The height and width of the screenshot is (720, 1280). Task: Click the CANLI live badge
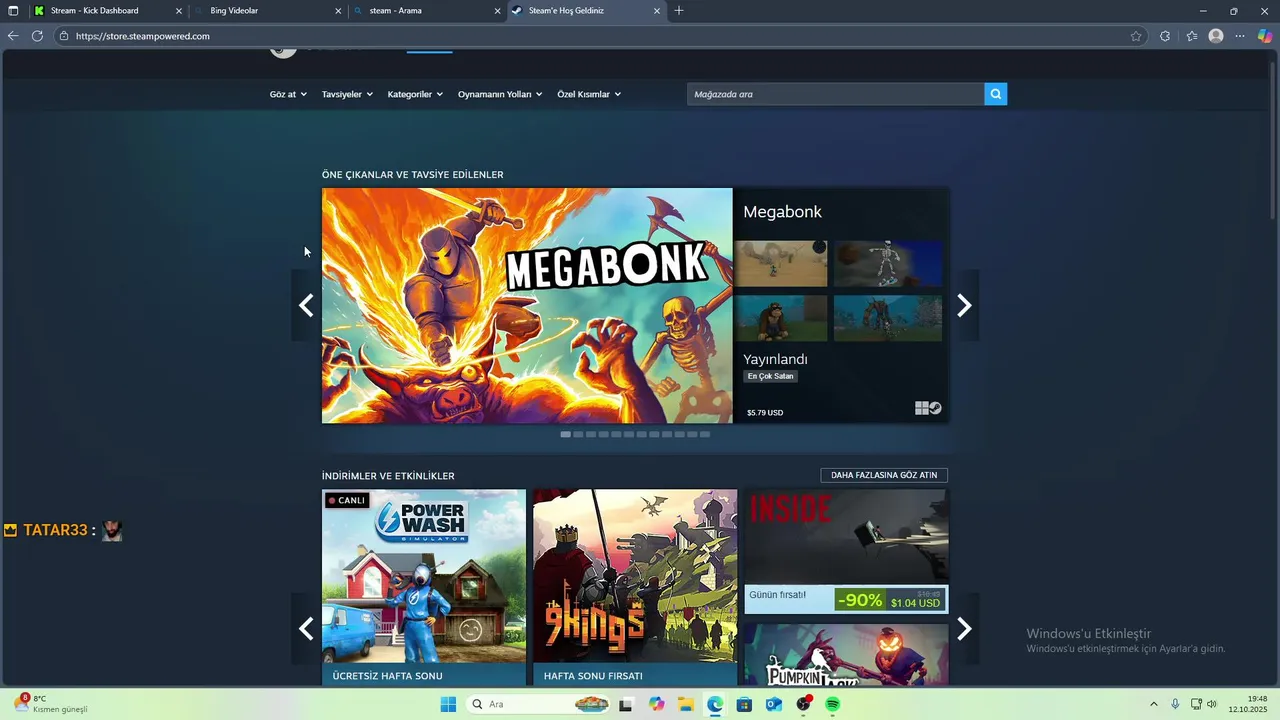(347, 500)
